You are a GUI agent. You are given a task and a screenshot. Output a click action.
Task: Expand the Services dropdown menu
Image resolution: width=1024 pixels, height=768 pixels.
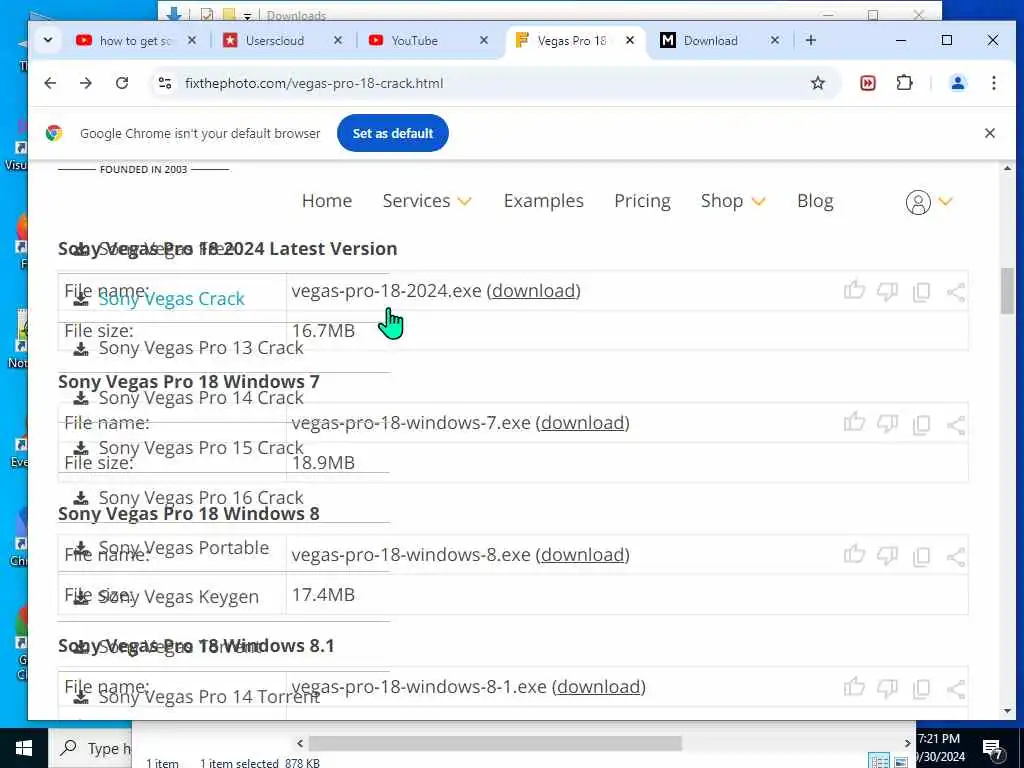tap(426, 200)
